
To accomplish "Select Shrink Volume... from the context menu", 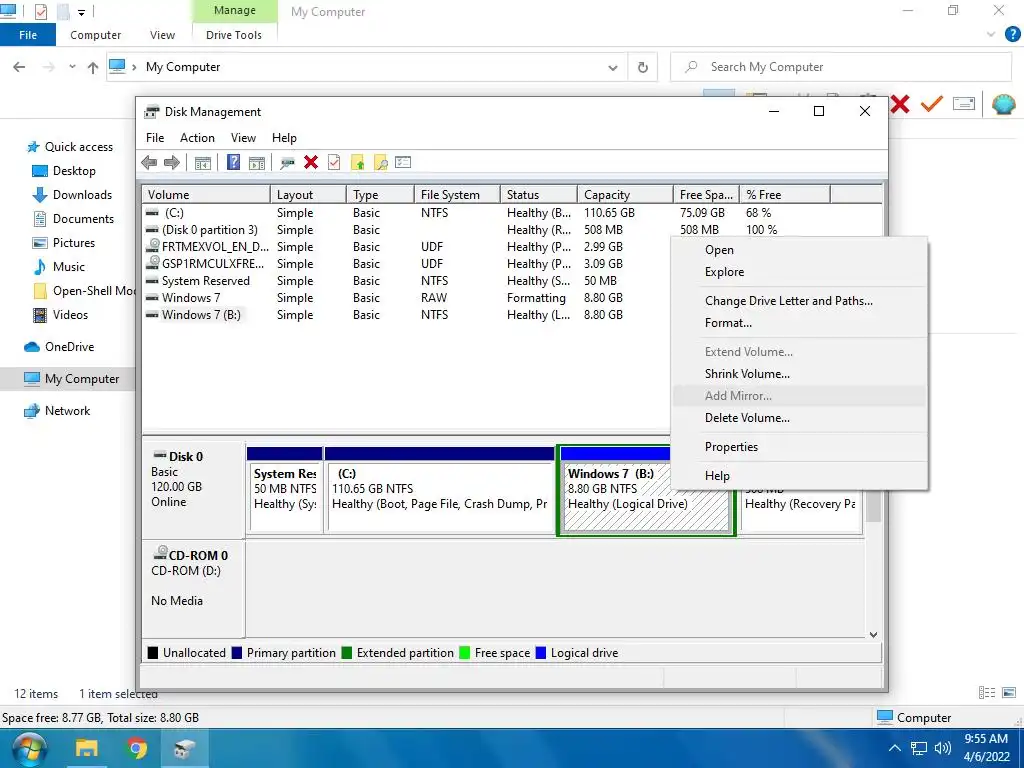I will 799,374.
